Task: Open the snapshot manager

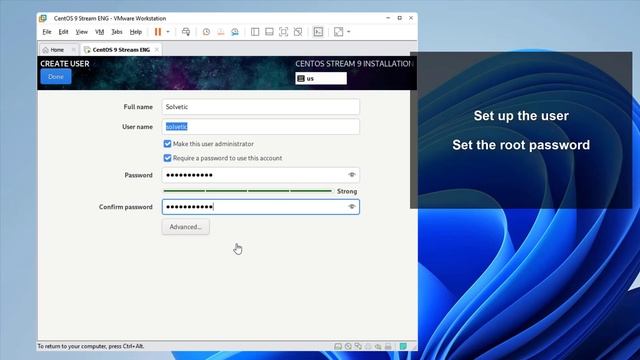Action: point(235,32)
